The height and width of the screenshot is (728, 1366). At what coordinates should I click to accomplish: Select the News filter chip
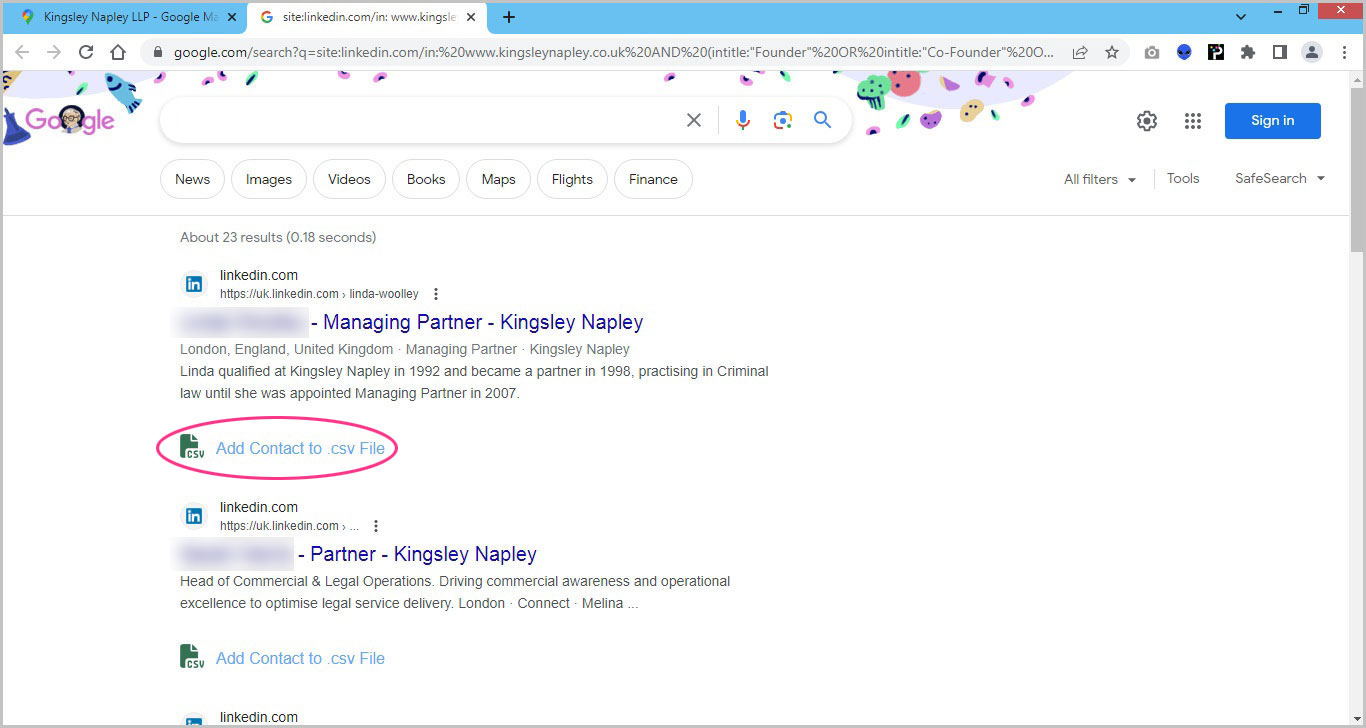coord(192,180)
